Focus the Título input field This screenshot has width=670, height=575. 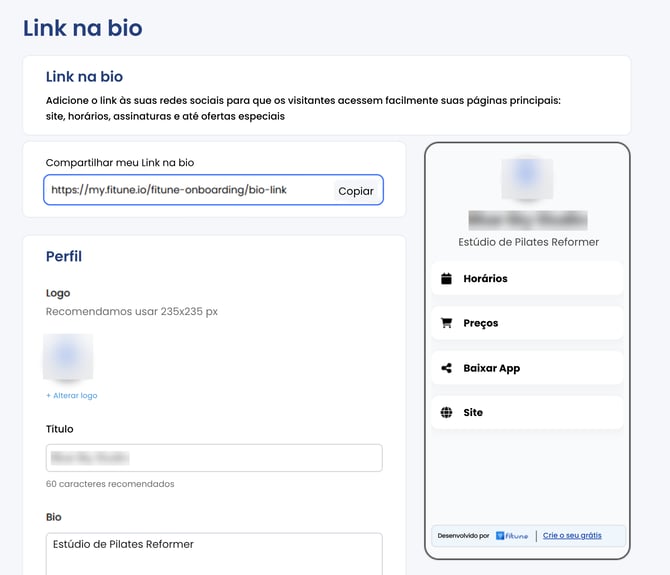tap(214, 458)
